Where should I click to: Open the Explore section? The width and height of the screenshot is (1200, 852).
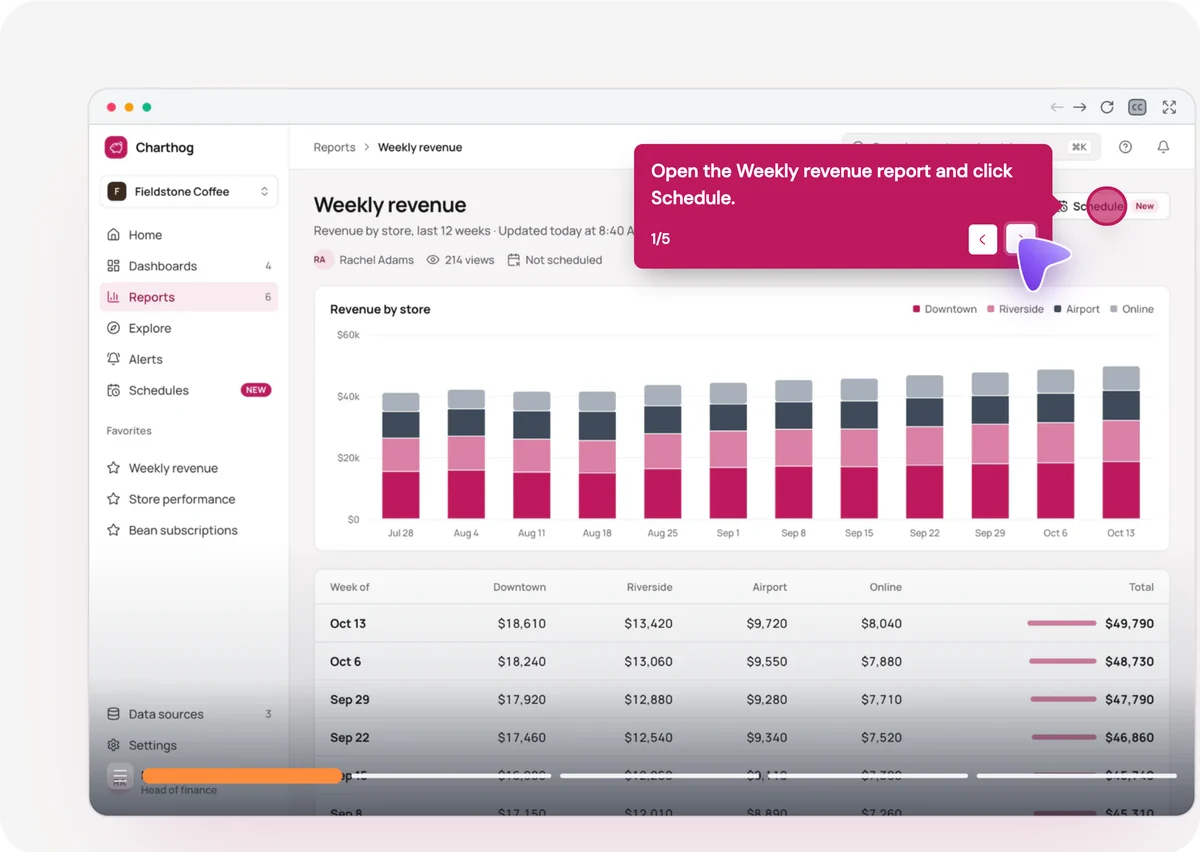pyautogui.click(x=189, y=328)
